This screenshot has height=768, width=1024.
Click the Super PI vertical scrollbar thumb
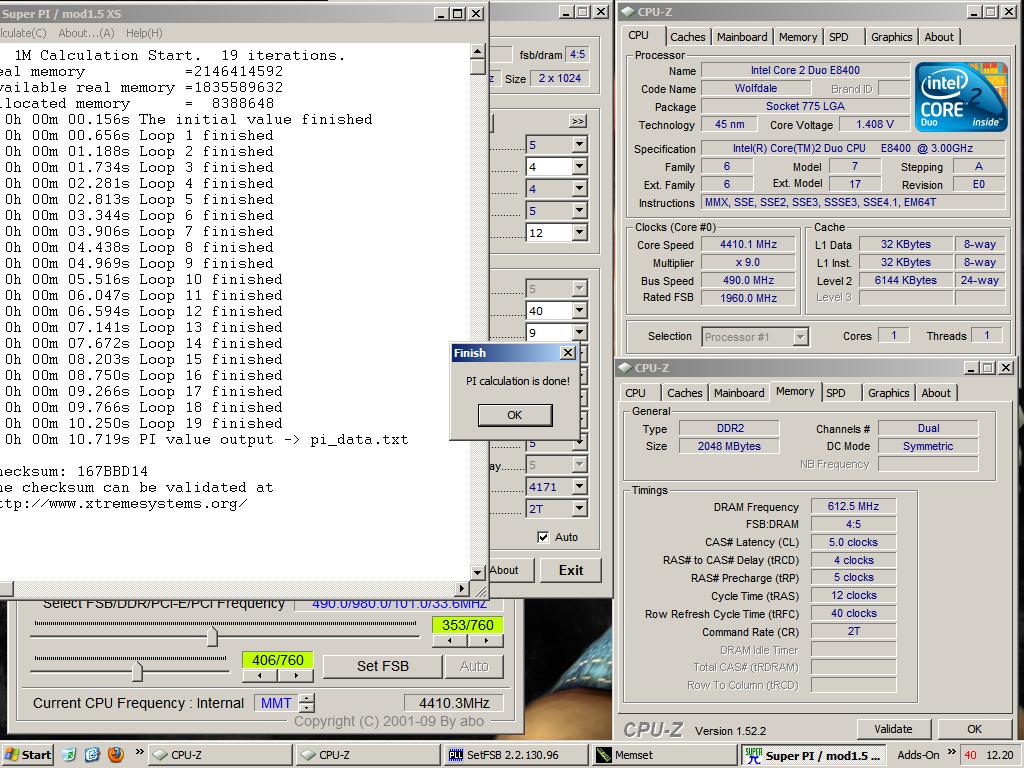click(477, 67)
